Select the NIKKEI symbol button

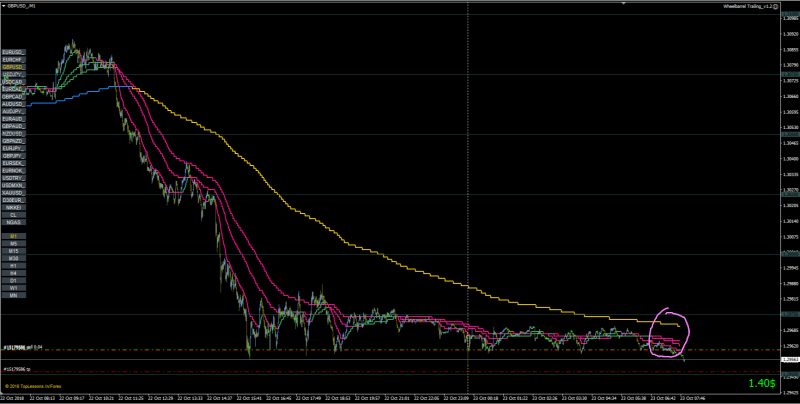14,208
